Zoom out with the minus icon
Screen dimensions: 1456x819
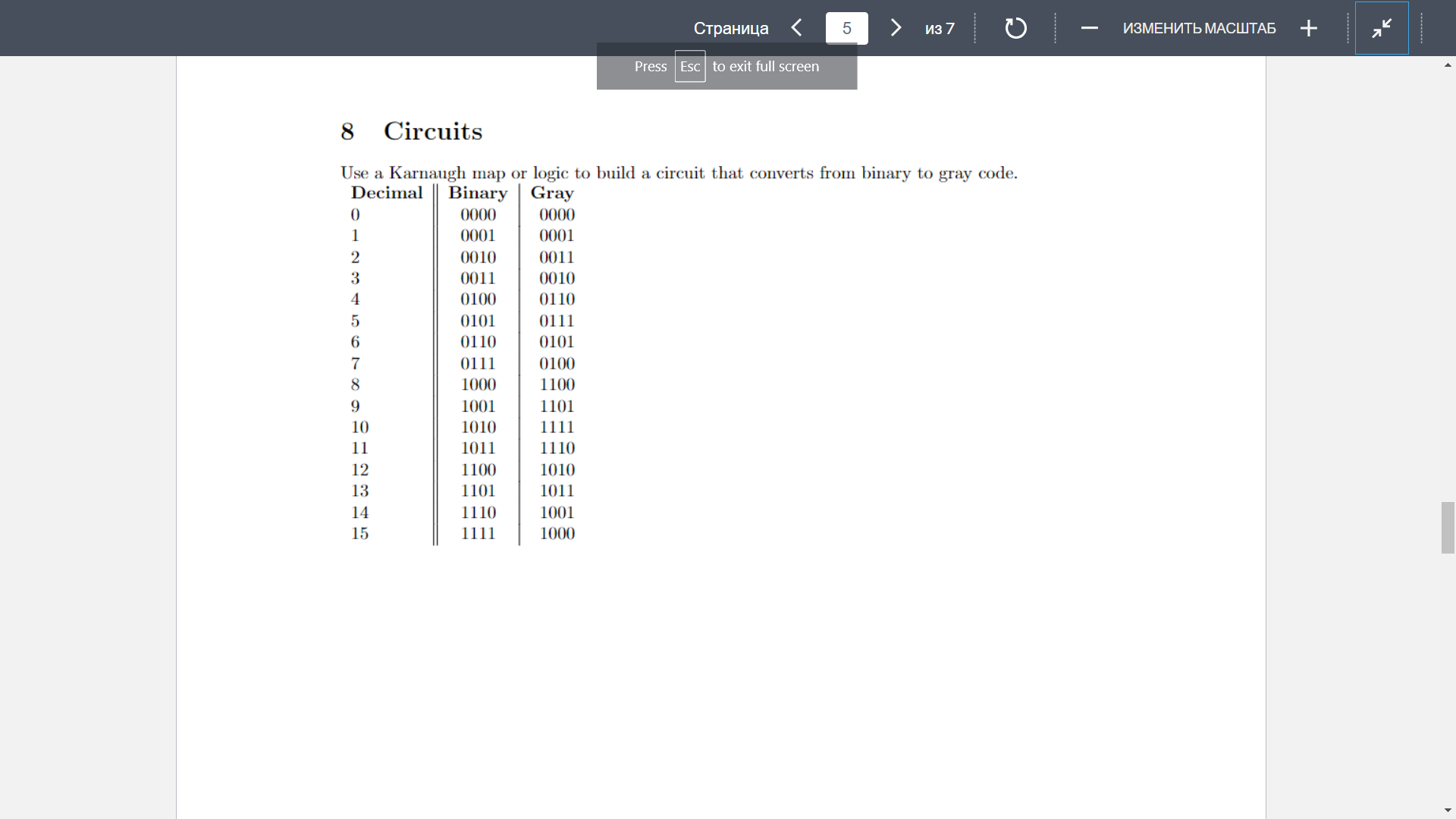pos(1089,28)
